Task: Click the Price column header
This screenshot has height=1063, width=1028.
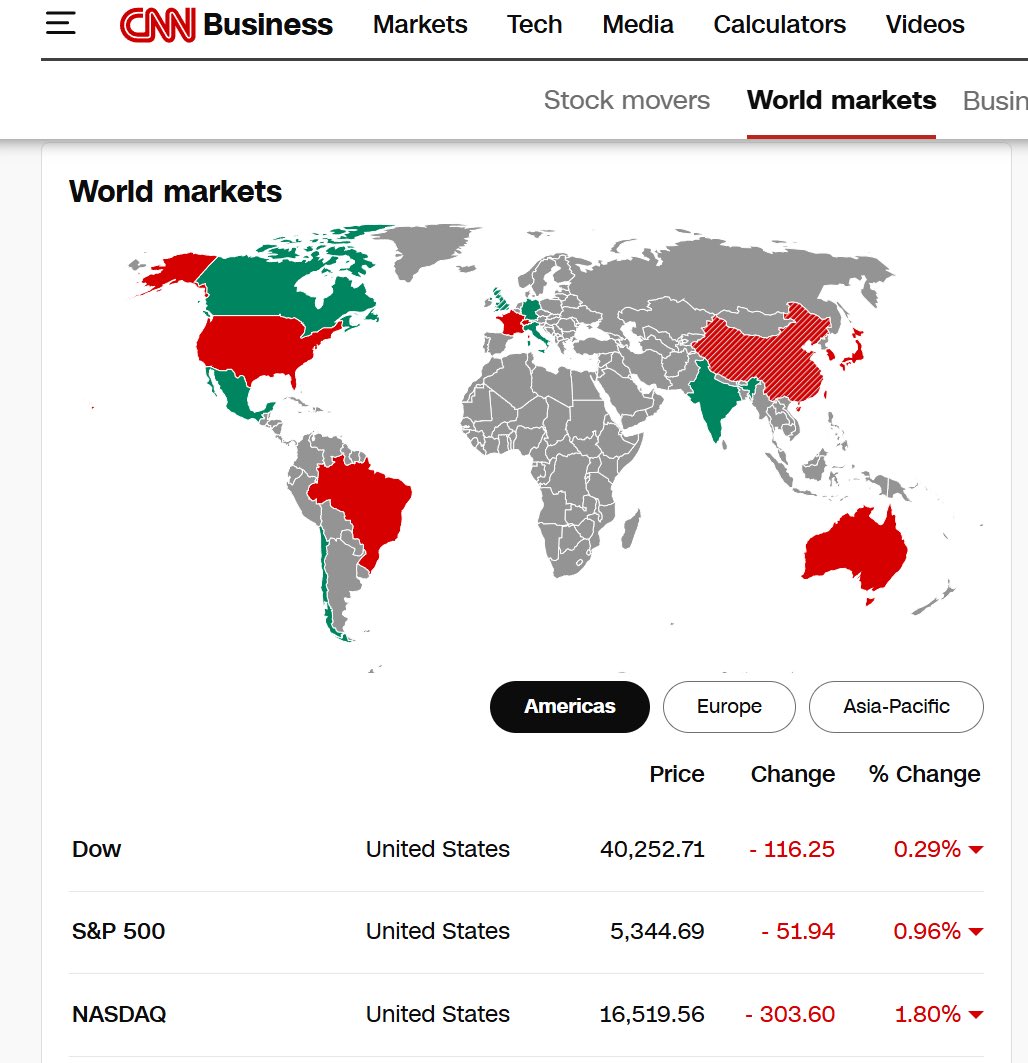Action: 677,774
